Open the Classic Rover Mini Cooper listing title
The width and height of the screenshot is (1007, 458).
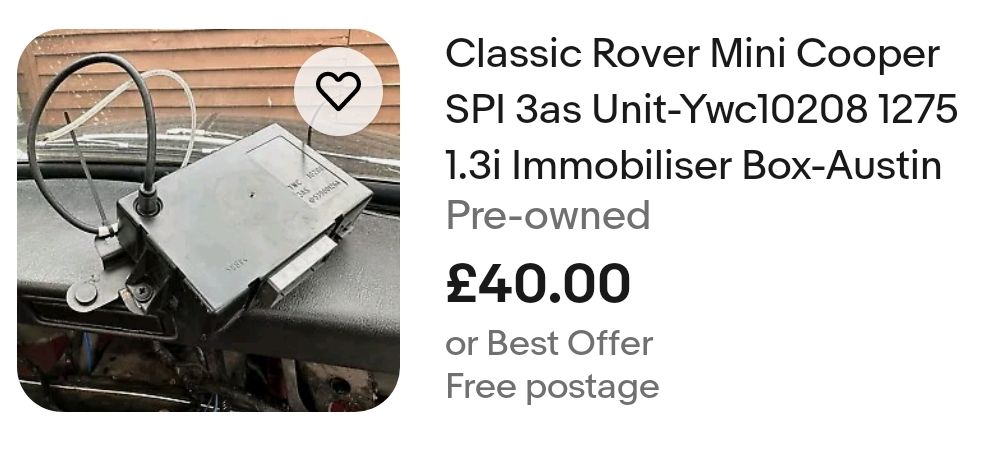(x=701, y=110)
